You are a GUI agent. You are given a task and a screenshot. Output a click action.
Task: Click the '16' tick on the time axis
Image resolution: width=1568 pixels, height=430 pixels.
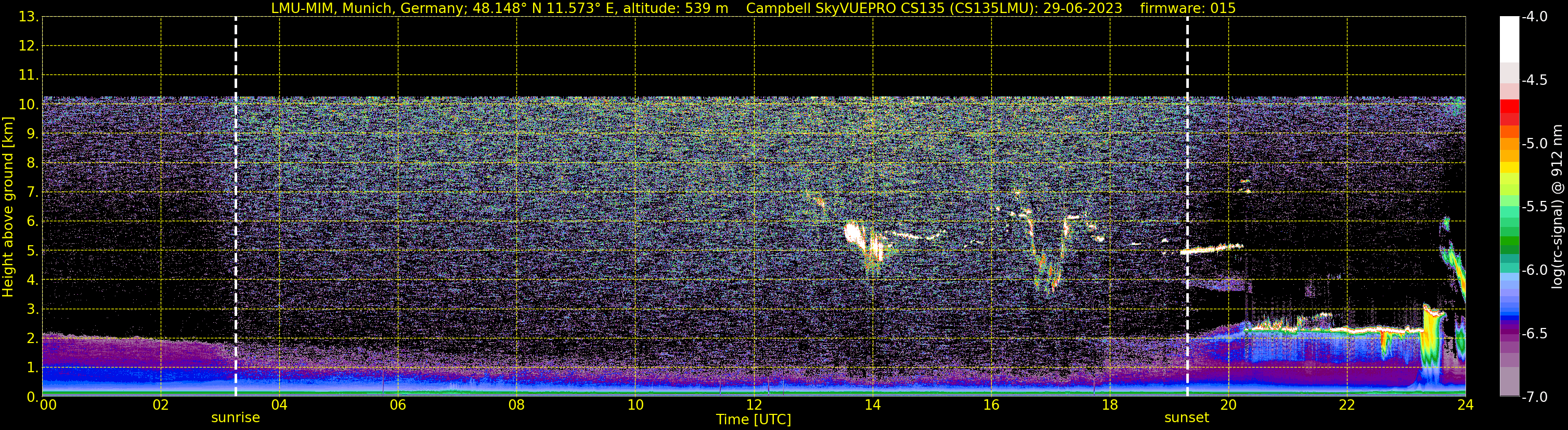[x=992, y=405]
